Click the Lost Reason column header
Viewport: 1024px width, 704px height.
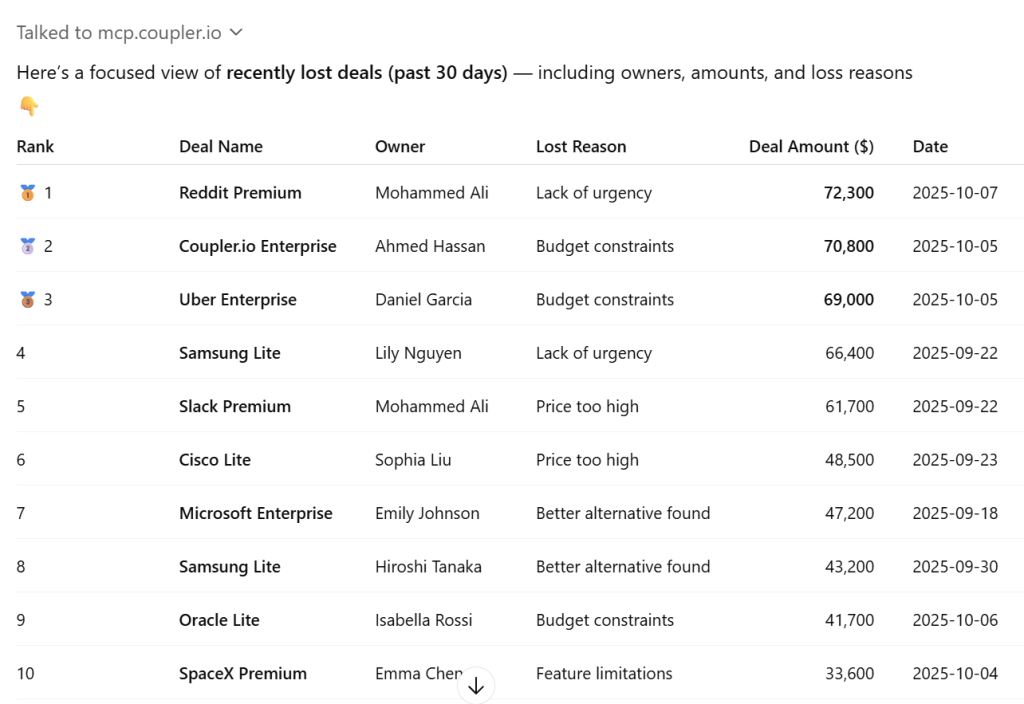coord(581,147)
